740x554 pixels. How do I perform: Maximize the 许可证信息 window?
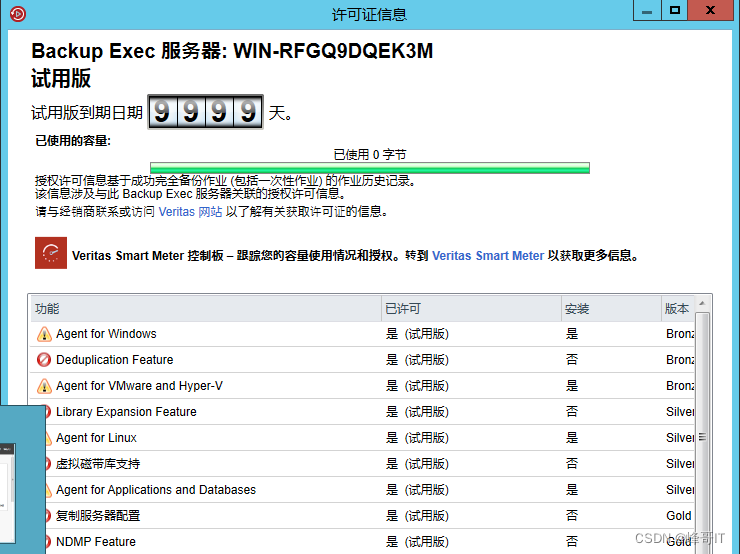tap(675, 10)
